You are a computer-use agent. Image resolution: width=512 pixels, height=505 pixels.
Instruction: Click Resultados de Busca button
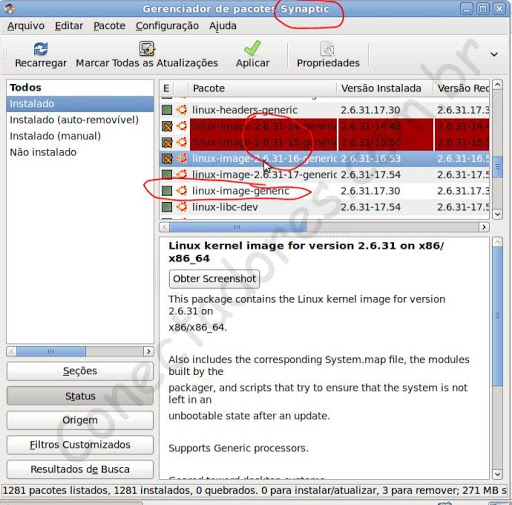(80, 469)
